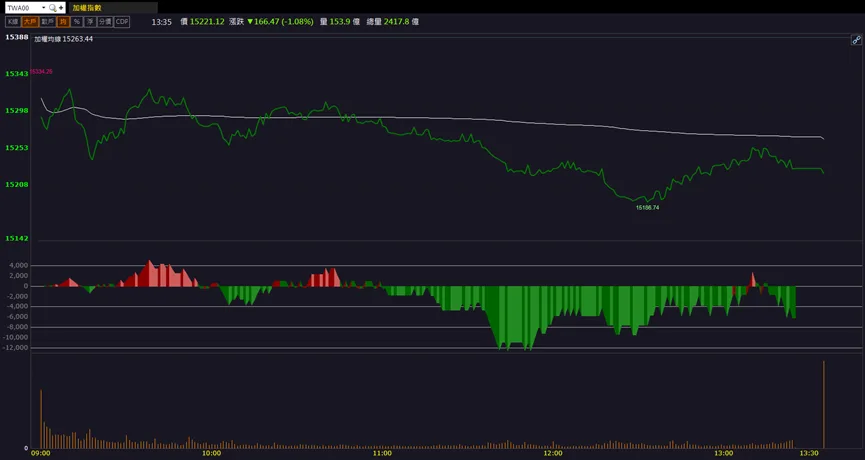Viewport: 865px width, 460px height.
Task: Click the -8,000 indicator axis label
Action: pos(18,327)
